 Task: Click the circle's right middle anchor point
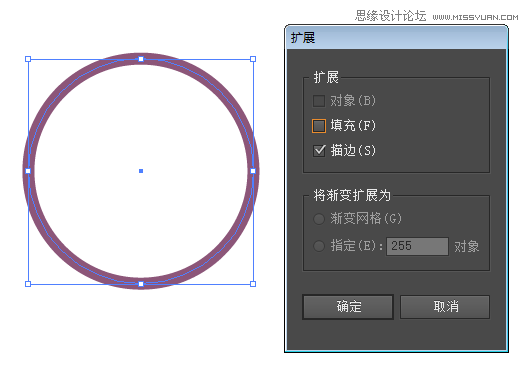tap(253, 171)
